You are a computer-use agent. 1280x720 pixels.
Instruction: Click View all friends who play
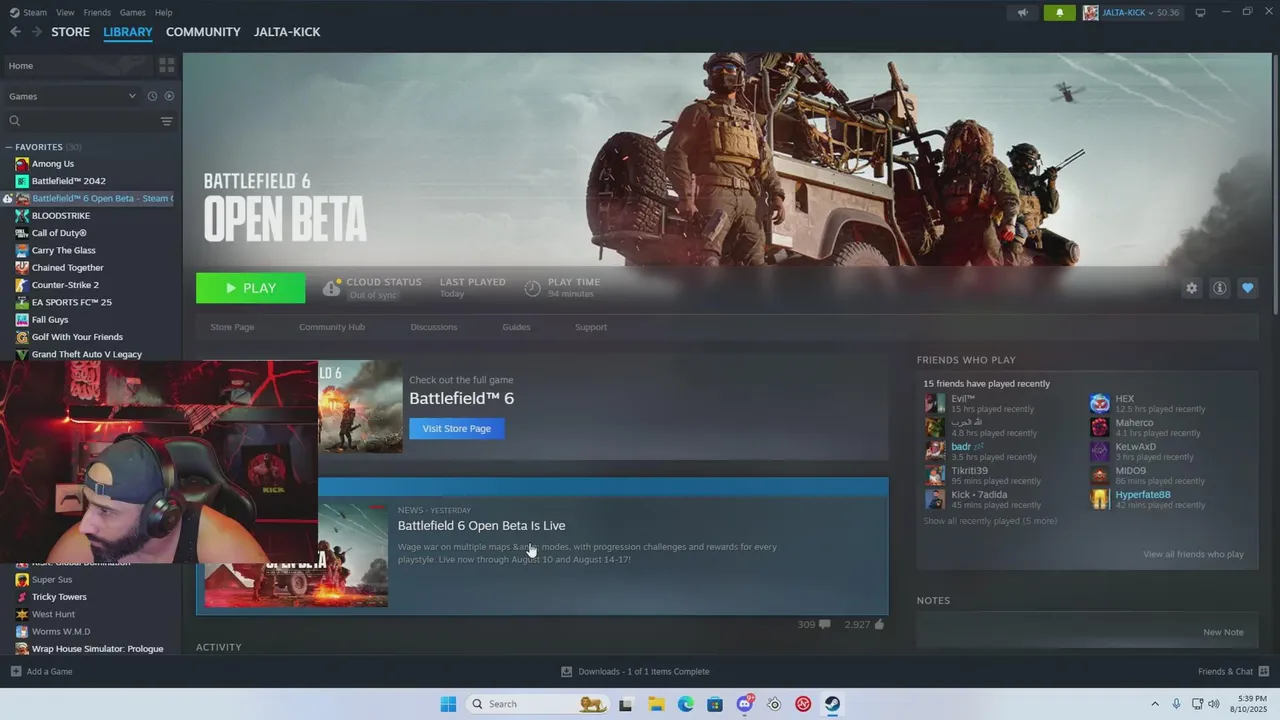pyautogui.click(x=1194, y=554)
